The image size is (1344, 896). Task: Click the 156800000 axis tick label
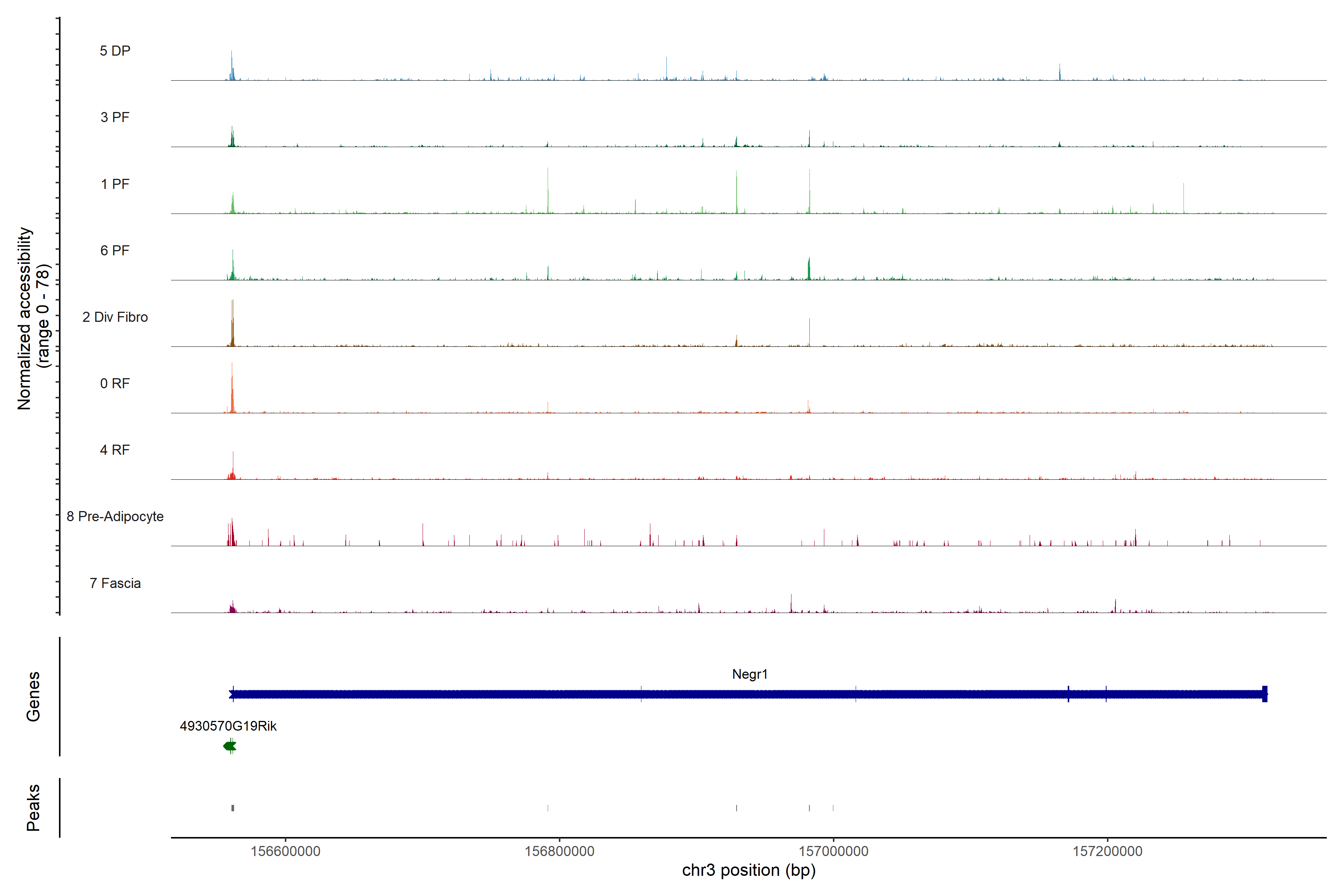tap(559, 851)
